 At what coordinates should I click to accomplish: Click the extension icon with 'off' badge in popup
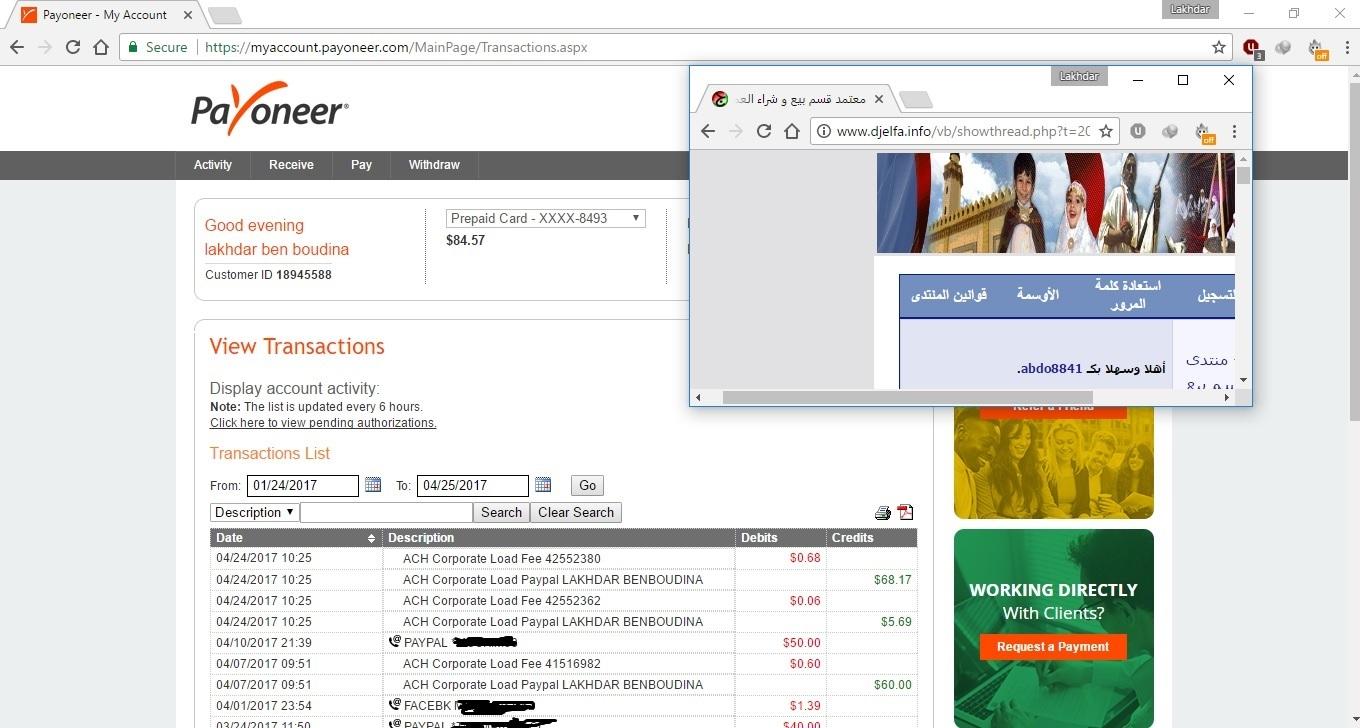1202,133
